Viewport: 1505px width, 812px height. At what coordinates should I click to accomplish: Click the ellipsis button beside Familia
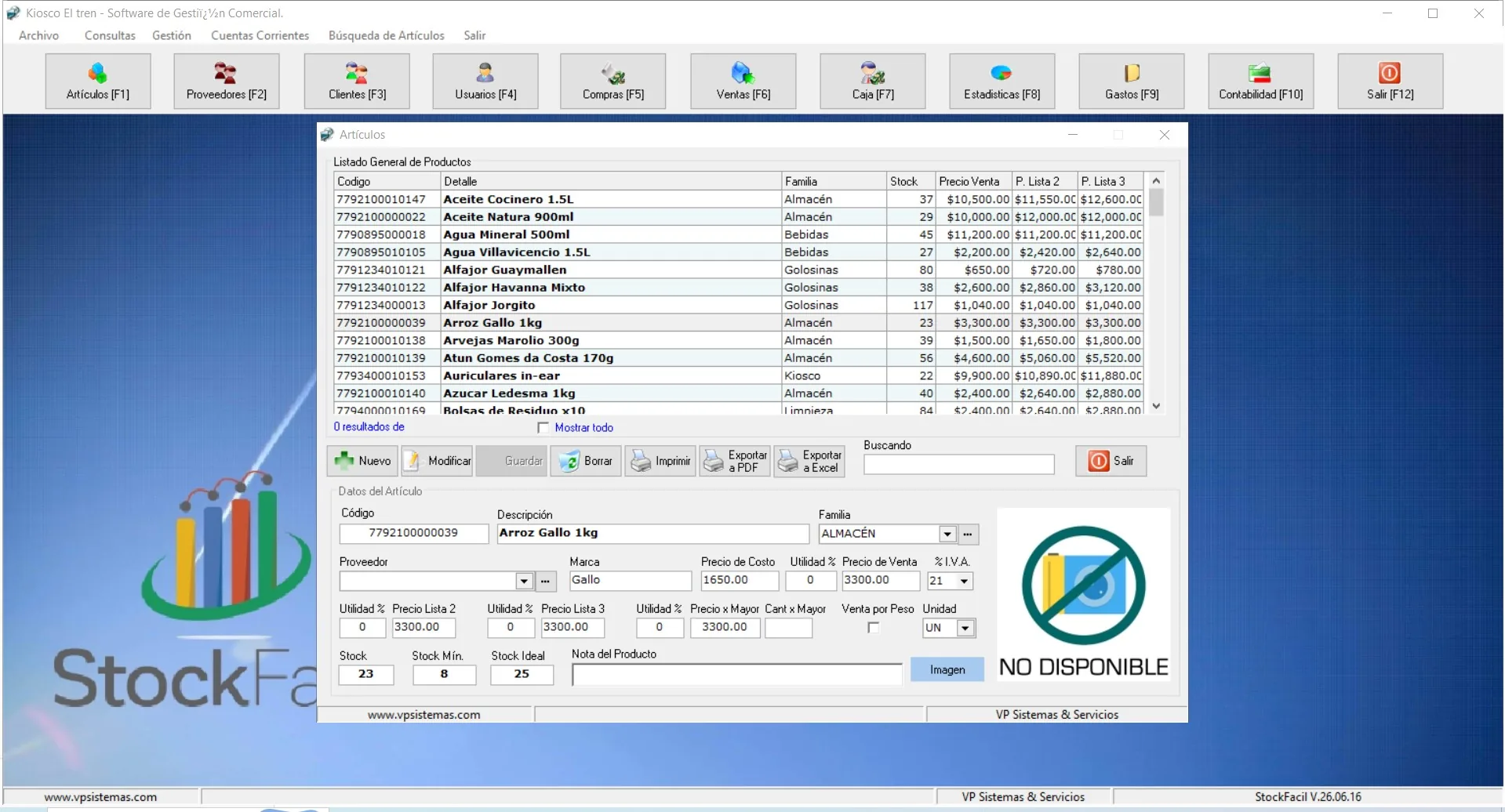(969, 534)
